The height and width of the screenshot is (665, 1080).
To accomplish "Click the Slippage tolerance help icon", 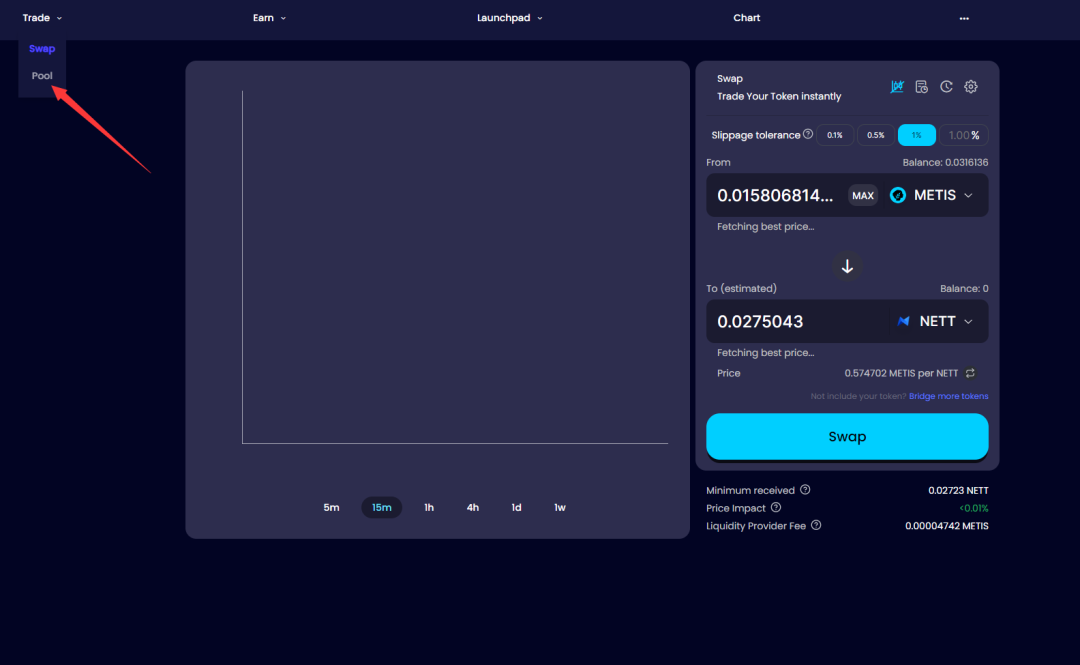I will pos(808,134).
